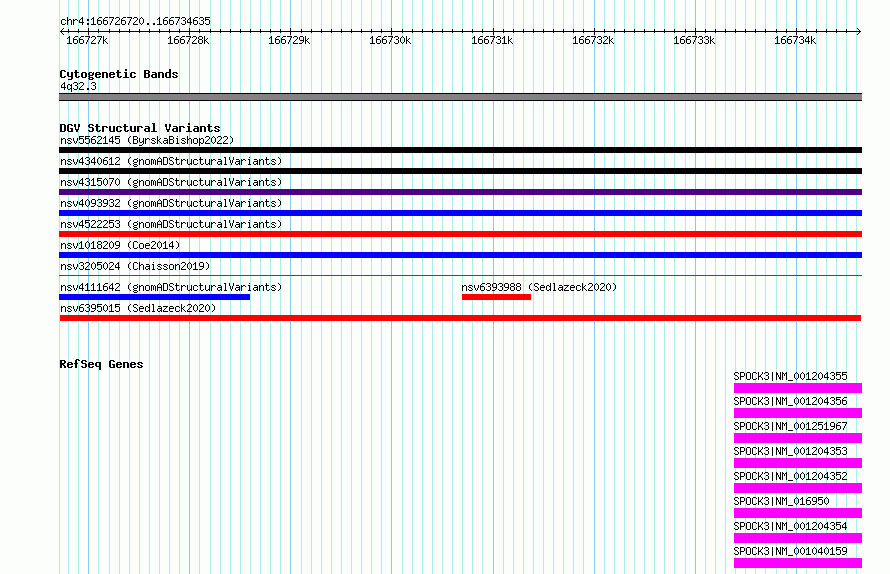Select the short blue bar for nsv4111642
Image resolution: width=890 pixels, height=574 pixels.
[x=154, y=297]
